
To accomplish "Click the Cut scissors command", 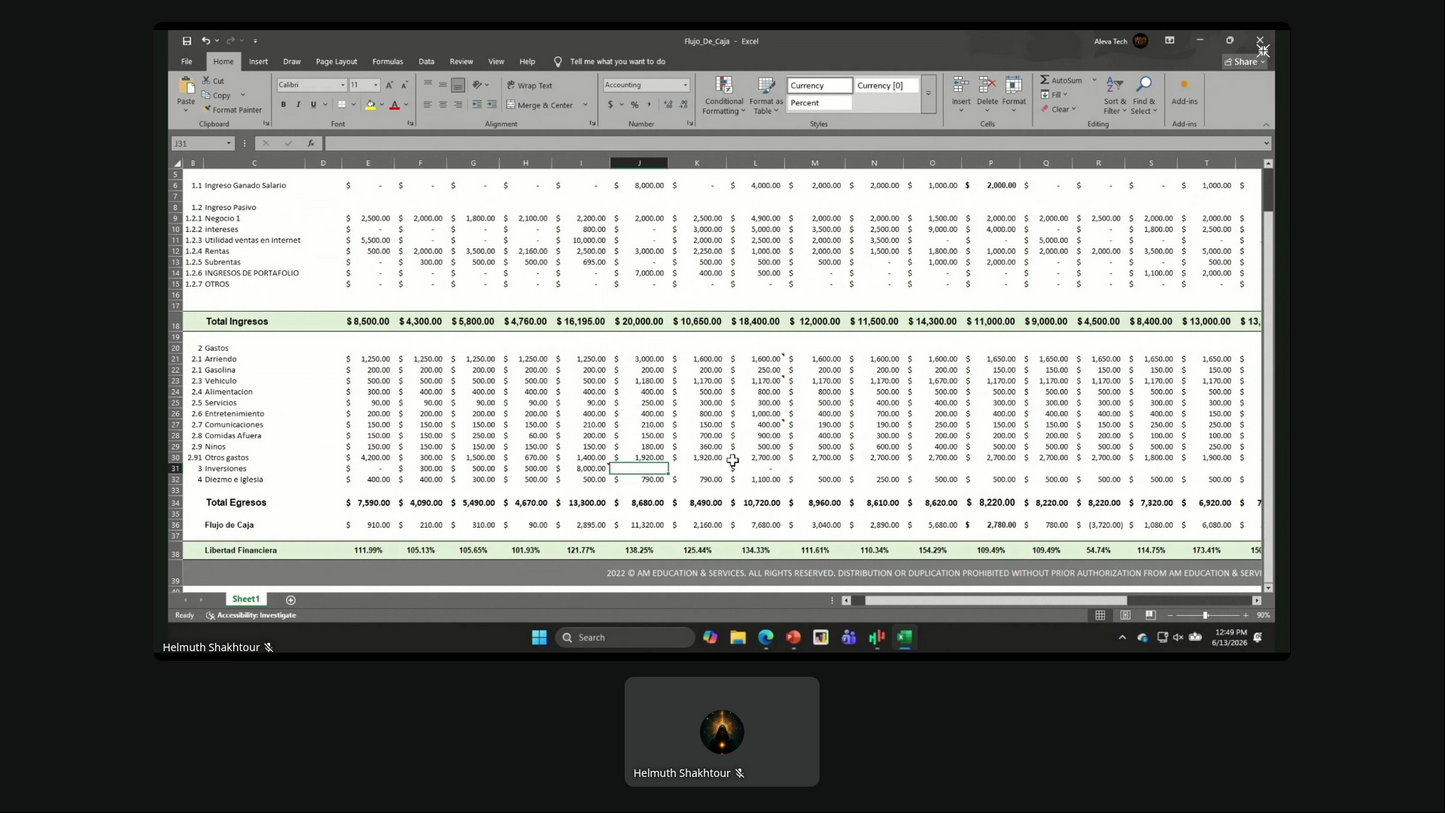I will 213,81.
